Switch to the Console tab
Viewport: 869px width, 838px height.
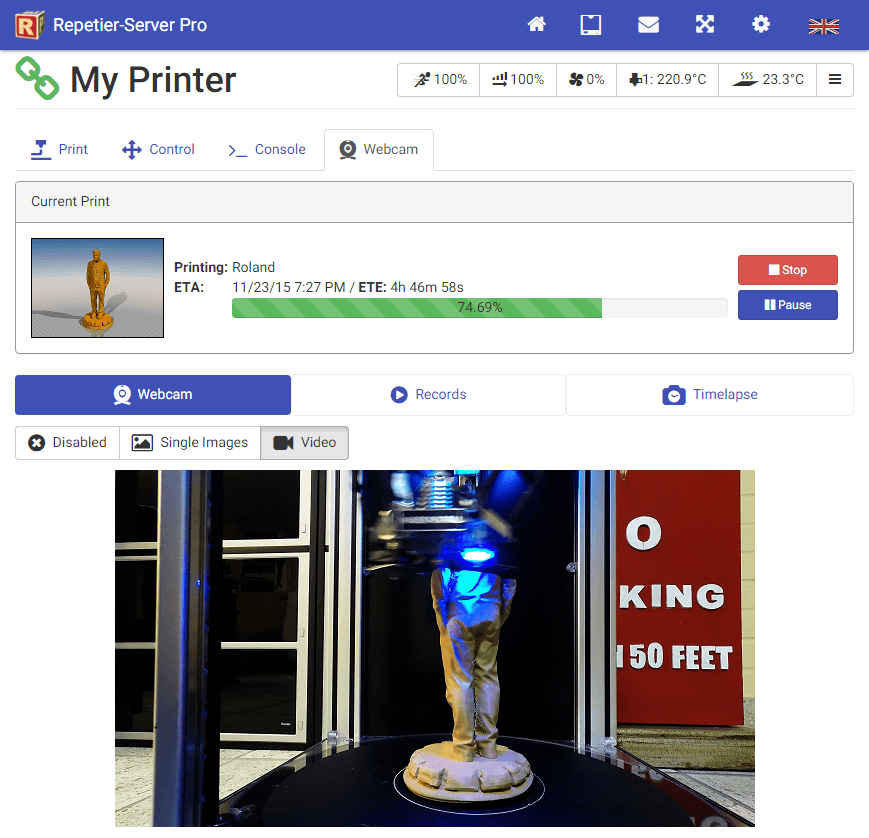click(266, 150)
